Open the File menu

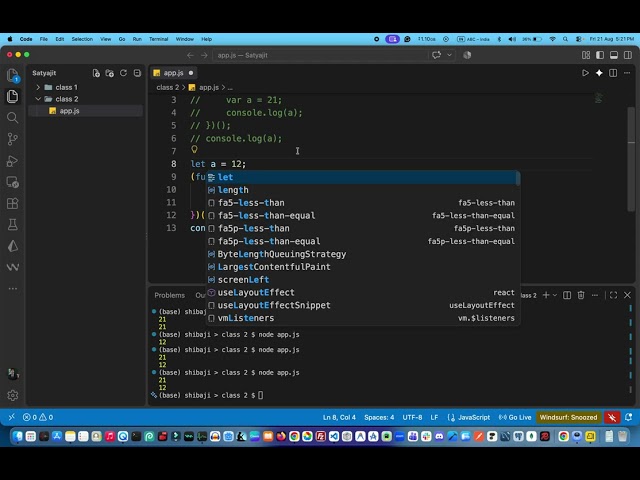pyautogui.click(x=44, y=39)
